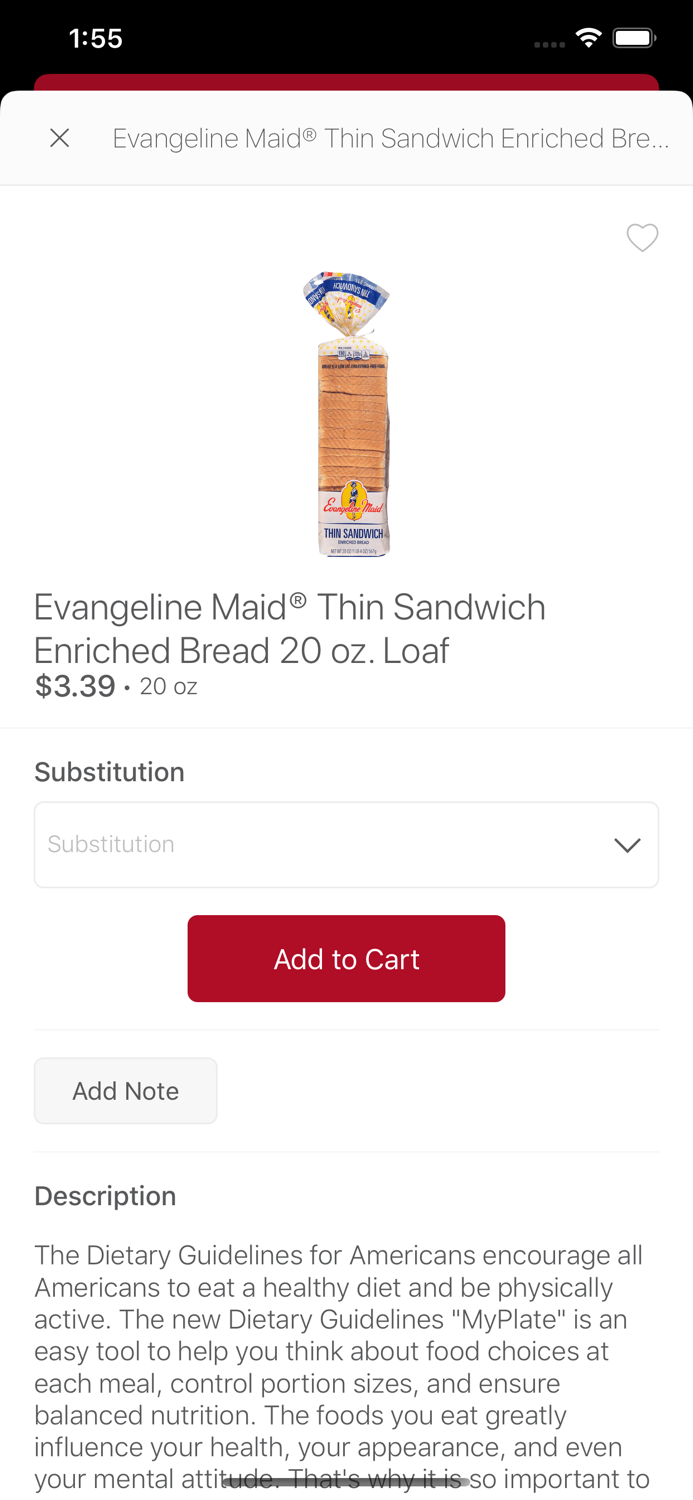The width and height of the screenshot is (693, 1500).
Task: Tap the $3.39 price text
Action: [x=75, y=687]
